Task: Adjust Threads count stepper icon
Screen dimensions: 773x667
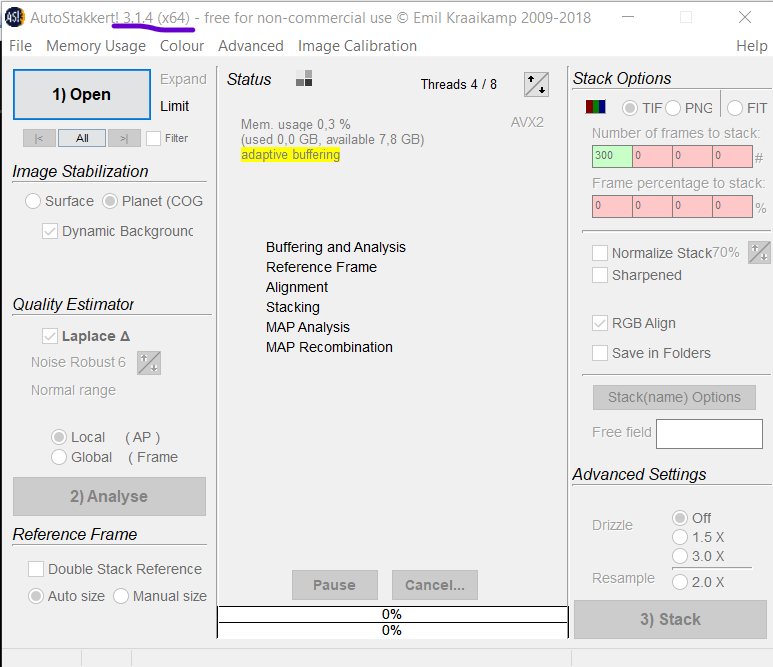Action: pyautogui.click(x=536, y=84)
